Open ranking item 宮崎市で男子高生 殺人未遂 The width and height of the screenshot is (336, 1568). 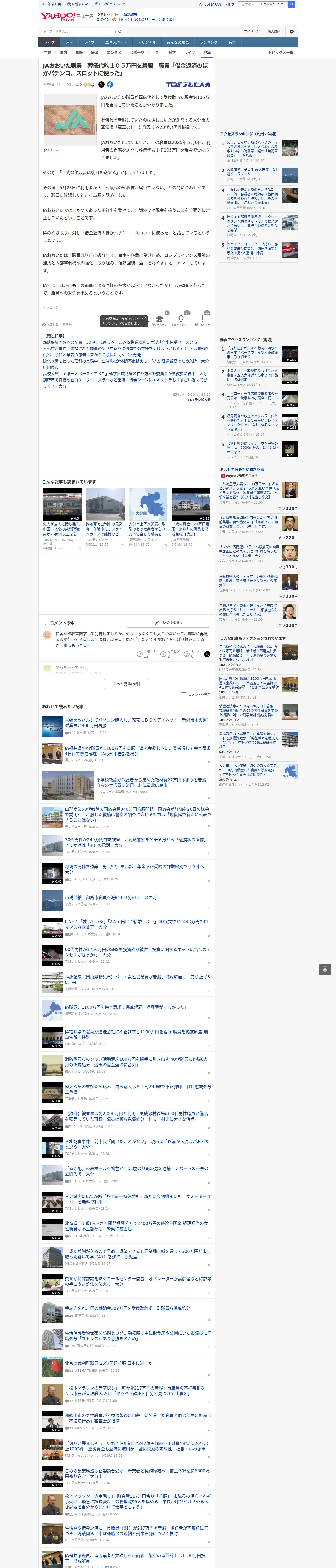coord(253,172)
